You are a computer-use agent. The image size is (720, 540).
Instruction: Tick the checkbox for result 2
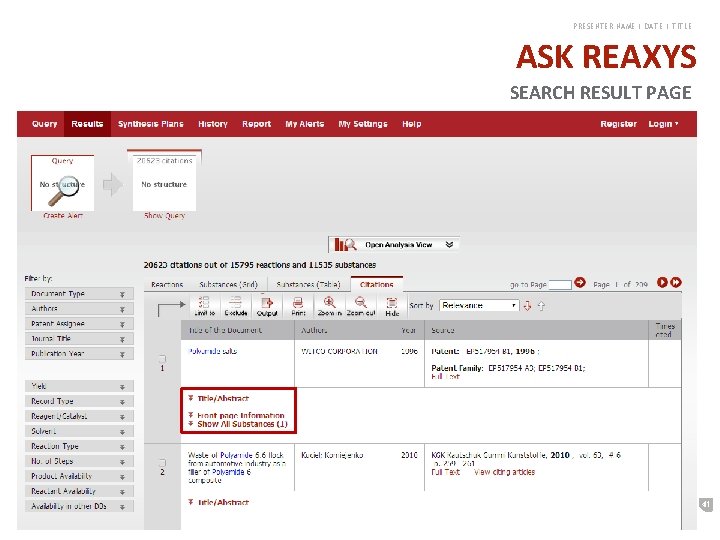click(x=162, y=462)
